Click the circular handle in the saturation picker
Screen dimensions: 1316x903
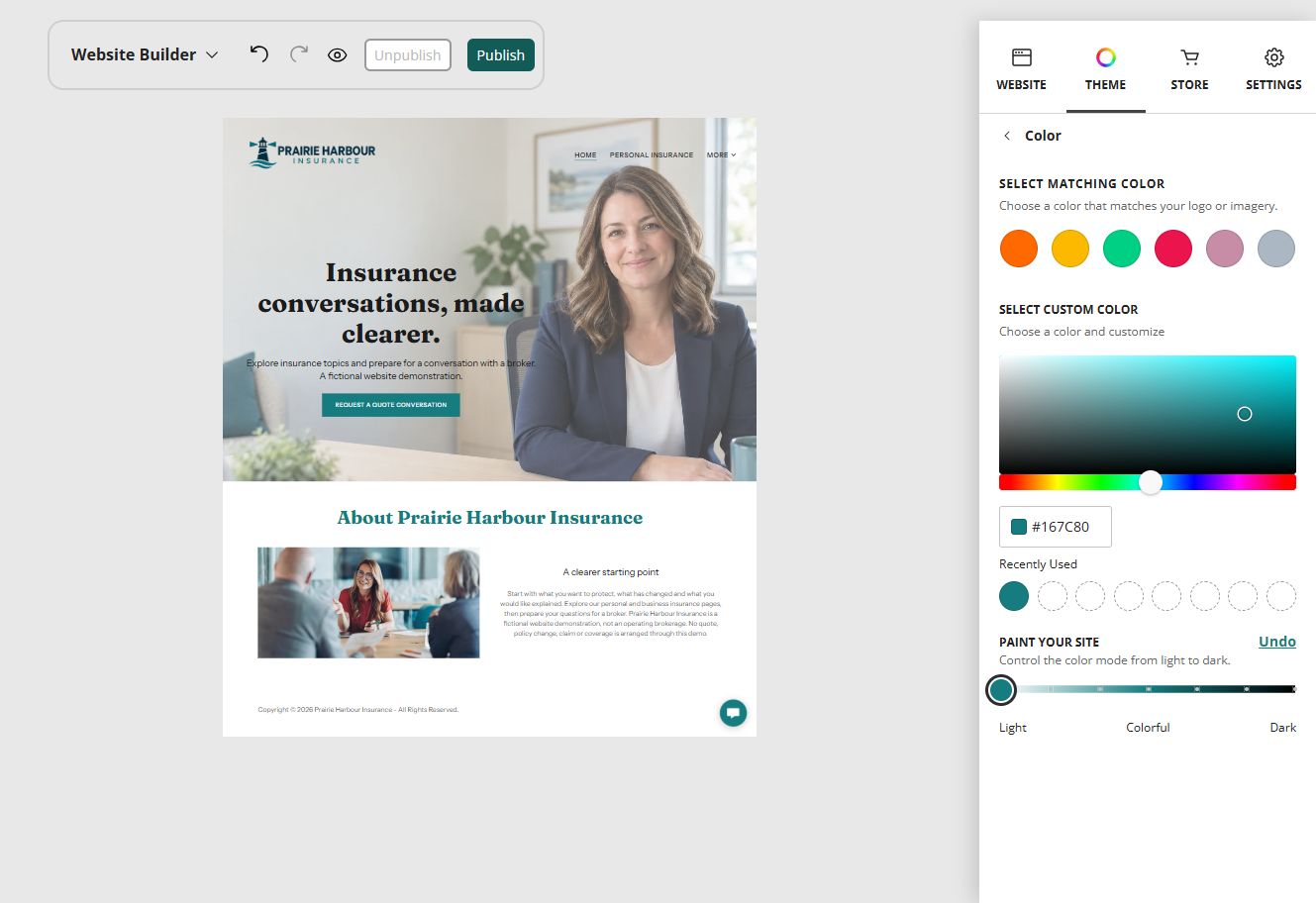1245,414
